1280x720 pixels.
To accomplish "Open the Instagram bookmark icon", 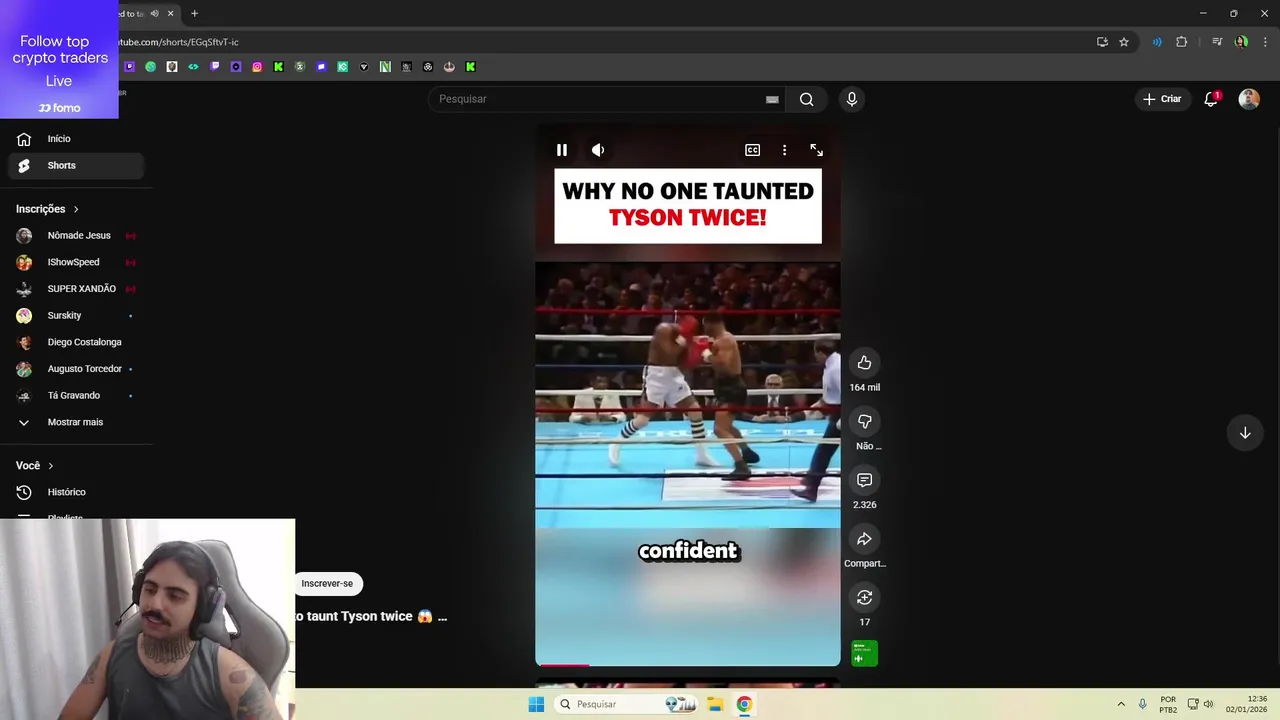I will point(257,67).
